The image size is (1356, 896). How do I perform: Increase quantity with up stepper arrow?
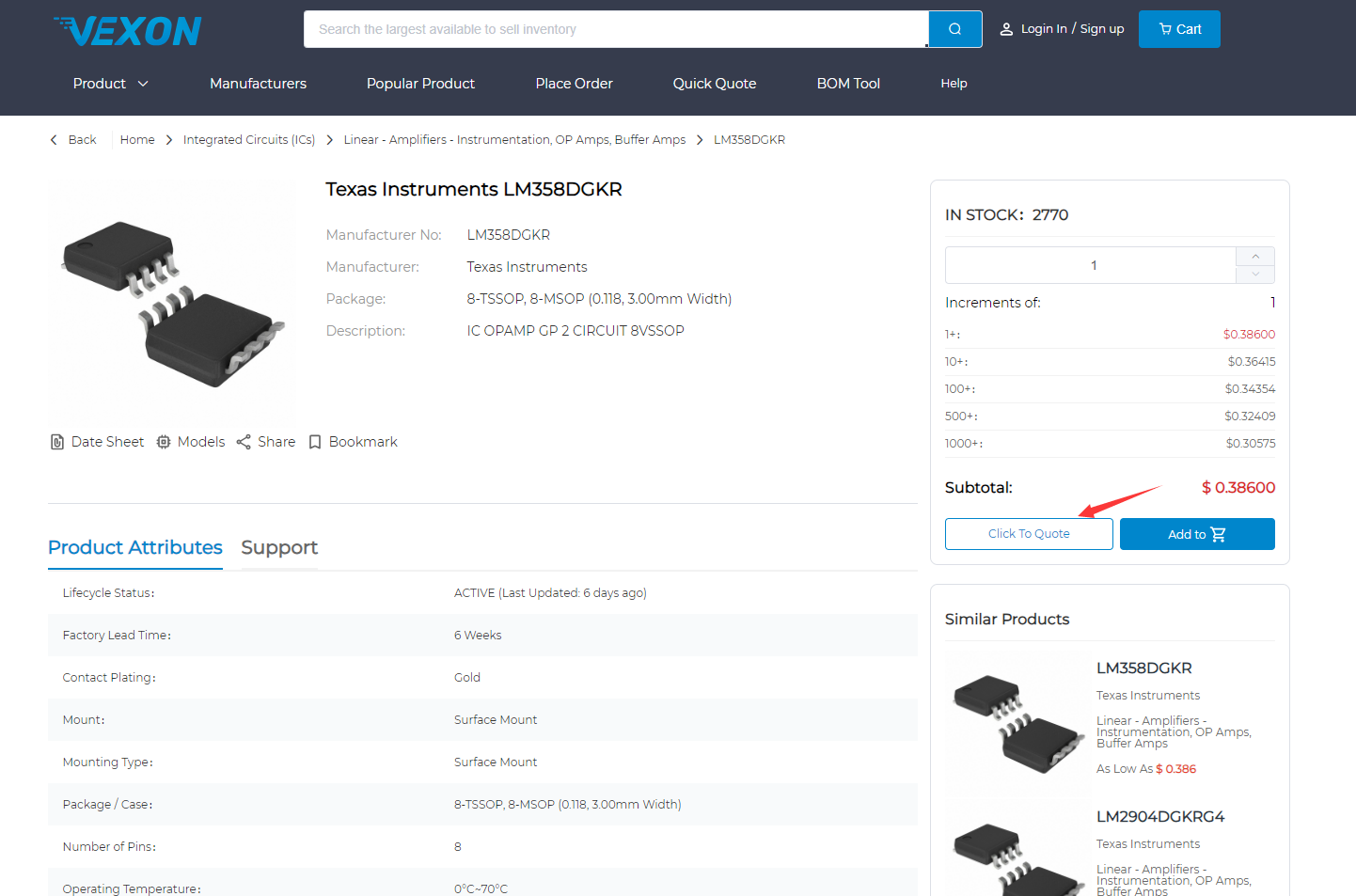1255,257
